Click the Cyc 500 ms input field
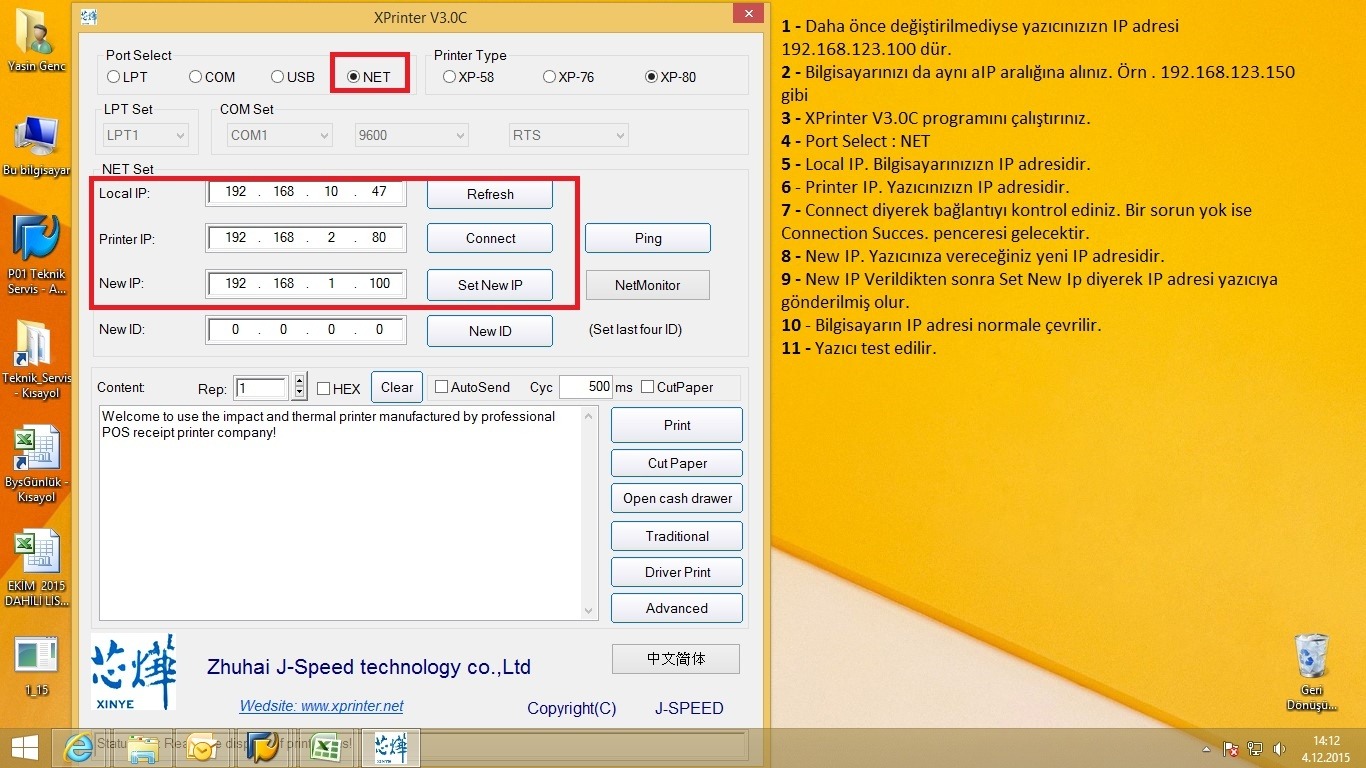 point(585,387)
